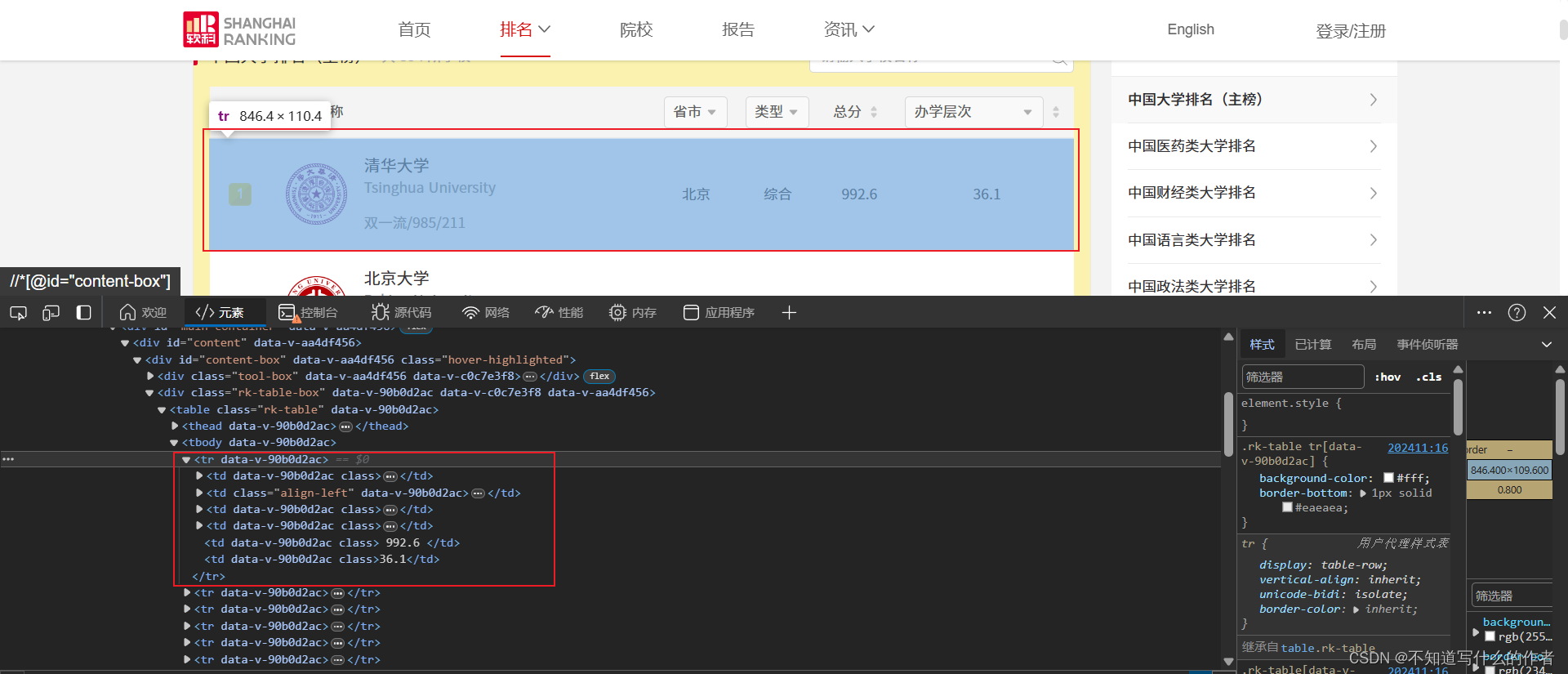Open the 类型 type filter dropdown
This screenshot has height=674, width=1568.
click(777, 112)
